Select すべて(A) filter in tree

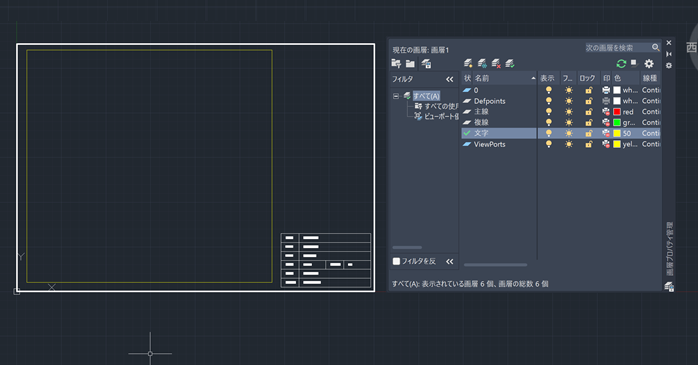pos(426,96)
